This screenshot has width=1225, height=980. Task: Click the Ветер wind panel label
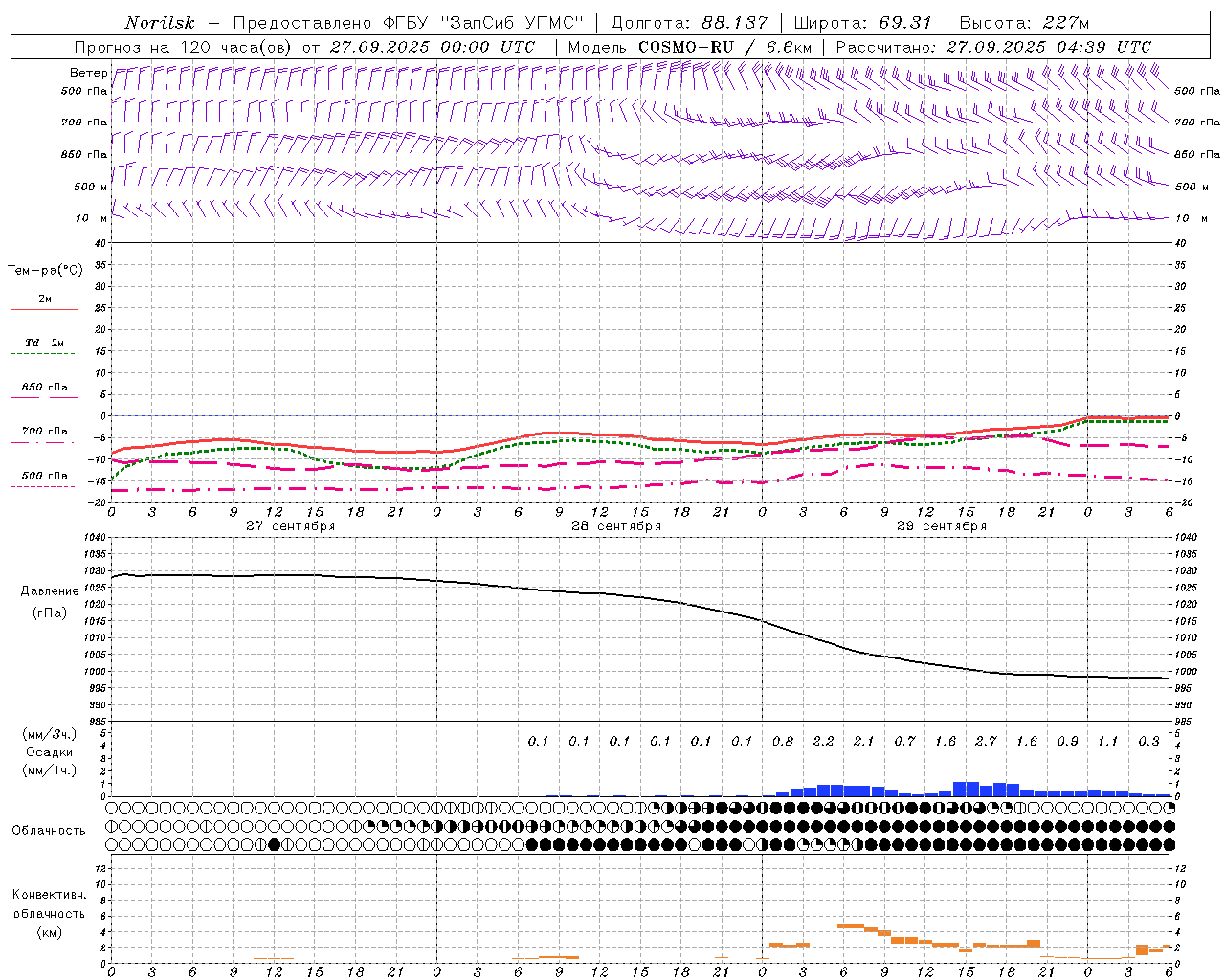click(x=88, y=73)
